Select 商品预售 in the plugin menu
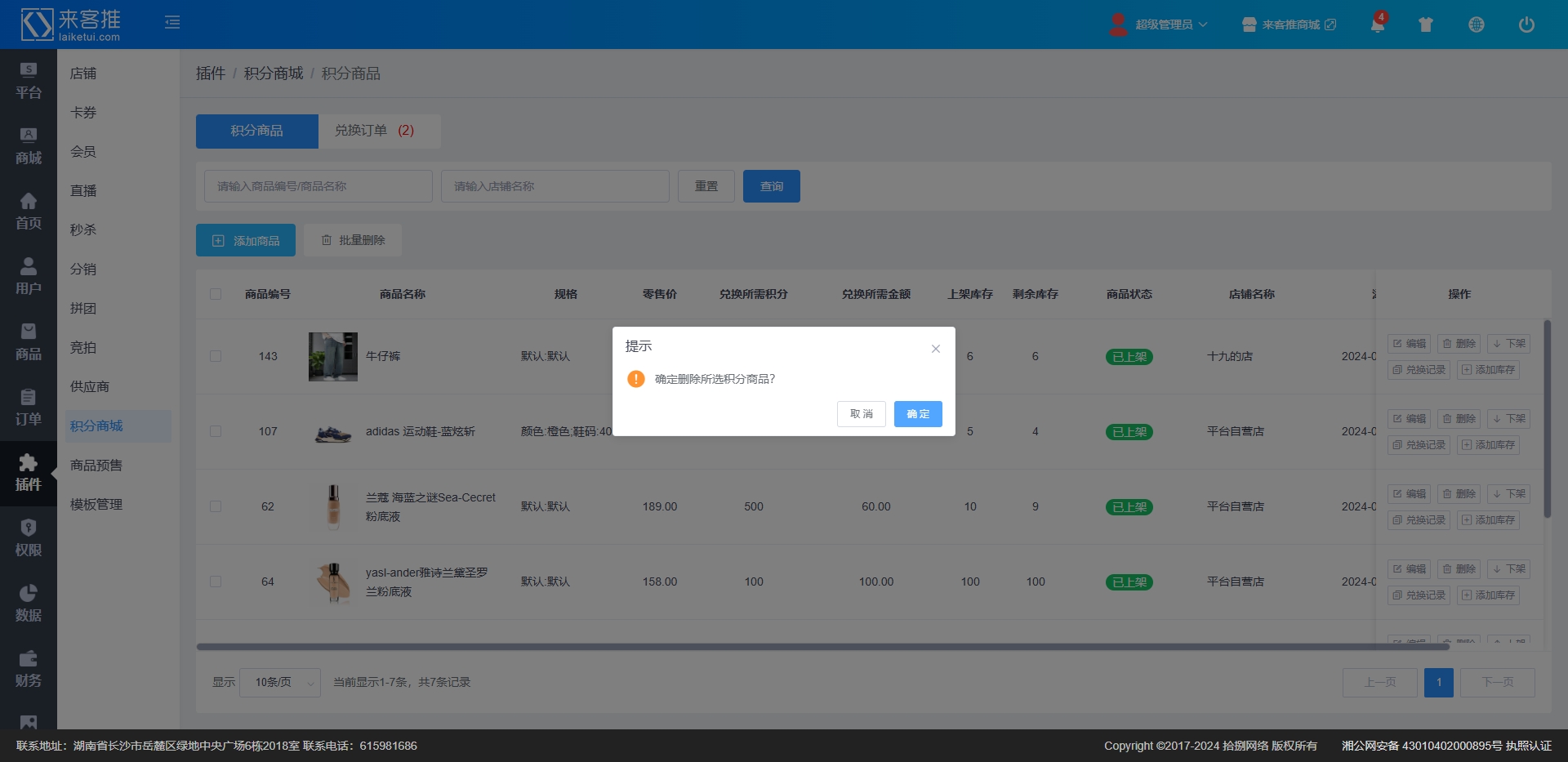 point(96,466)
